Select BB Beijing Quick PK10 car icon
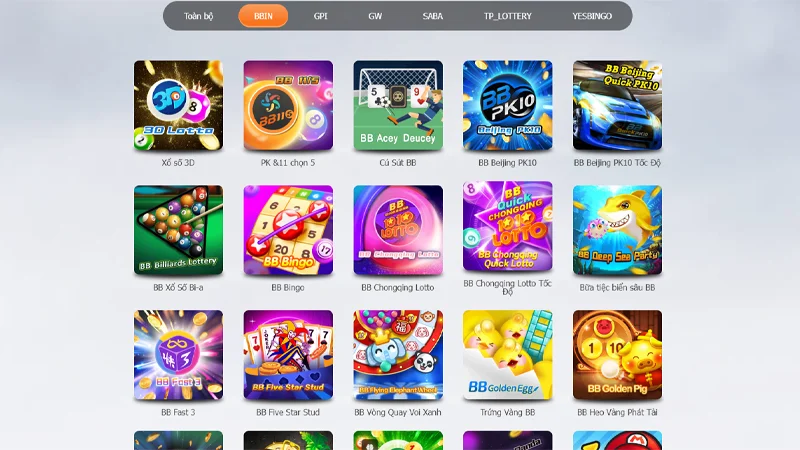The width and height of the screenshot is (800, 450). point(617,106)
